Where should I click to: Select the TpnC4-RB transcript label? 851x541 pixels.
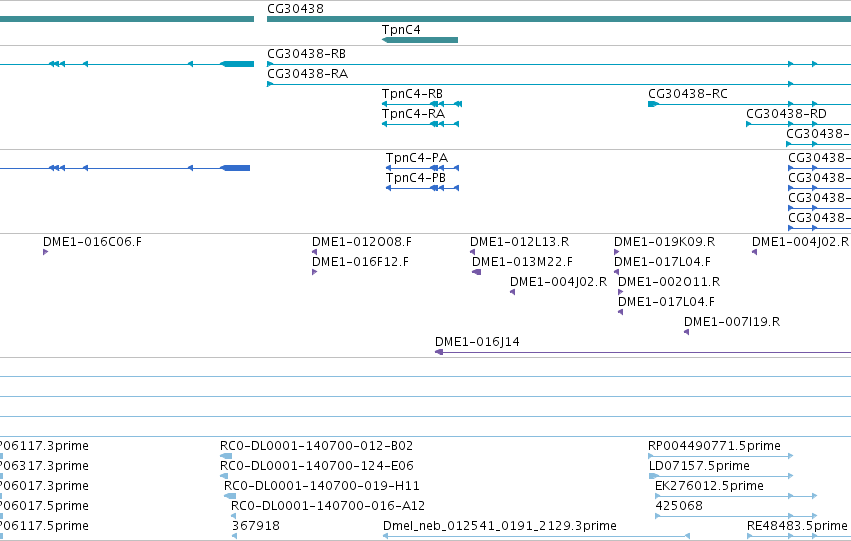point(412,94)
